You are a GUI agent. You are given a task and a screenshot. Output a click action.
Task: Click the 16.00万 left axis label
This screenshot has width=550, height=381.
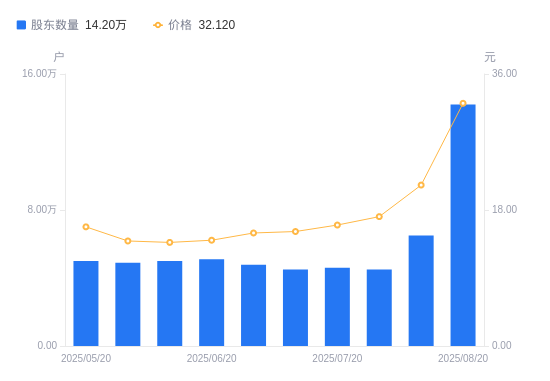click(39, 73)
